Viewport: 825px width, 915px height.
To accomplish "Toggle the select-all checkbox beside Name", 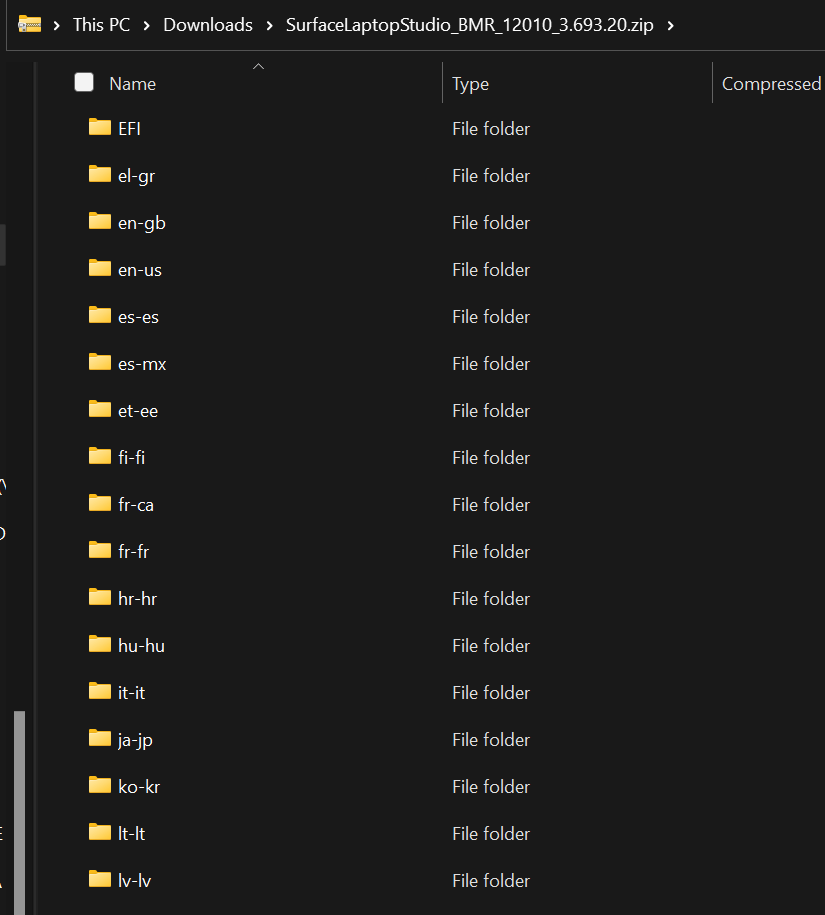I will click(84, 82).
